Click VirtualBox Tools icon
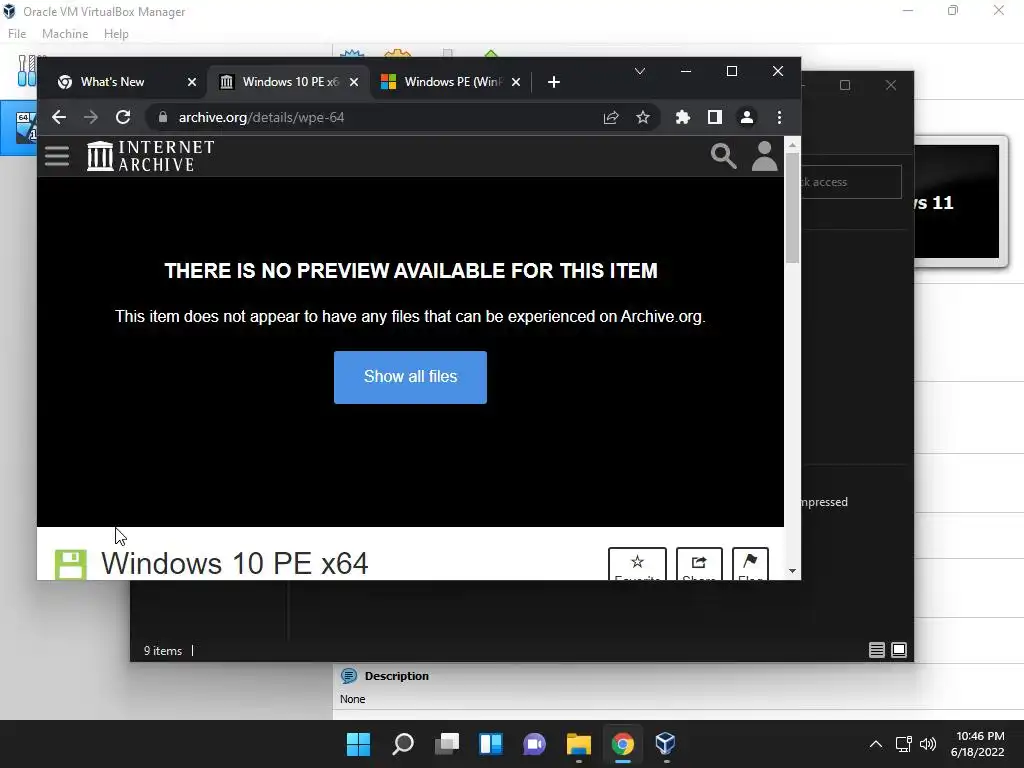Image resolution: width=1024 pixels, height=768 pixels. [x=26, y=71]
